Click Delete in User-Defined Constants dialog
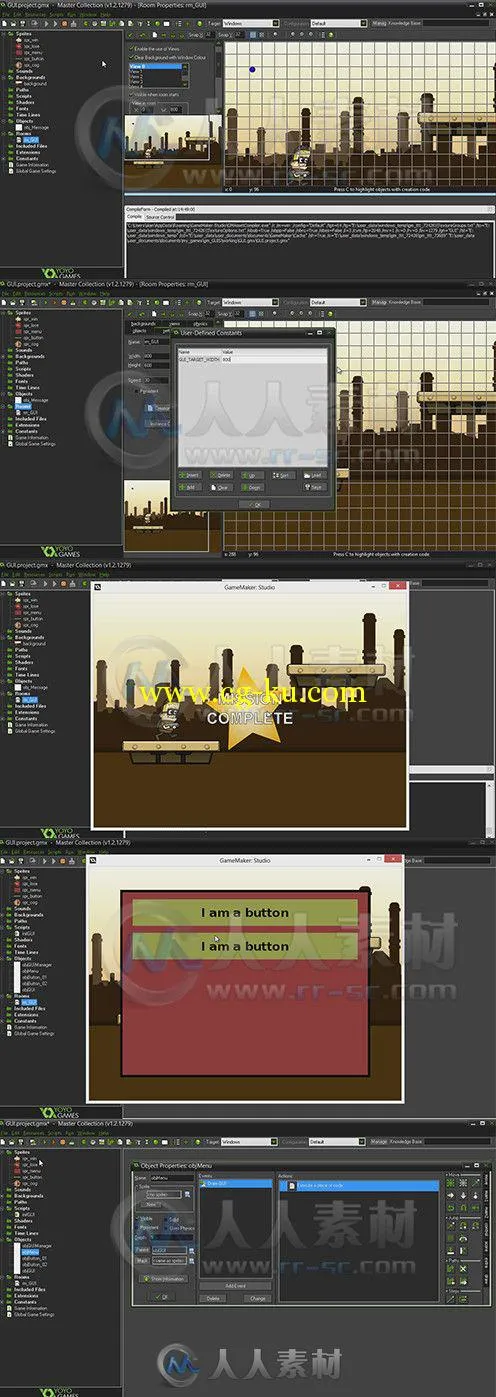This screenshot has width=496, height=1397. [x=220, y=475]
